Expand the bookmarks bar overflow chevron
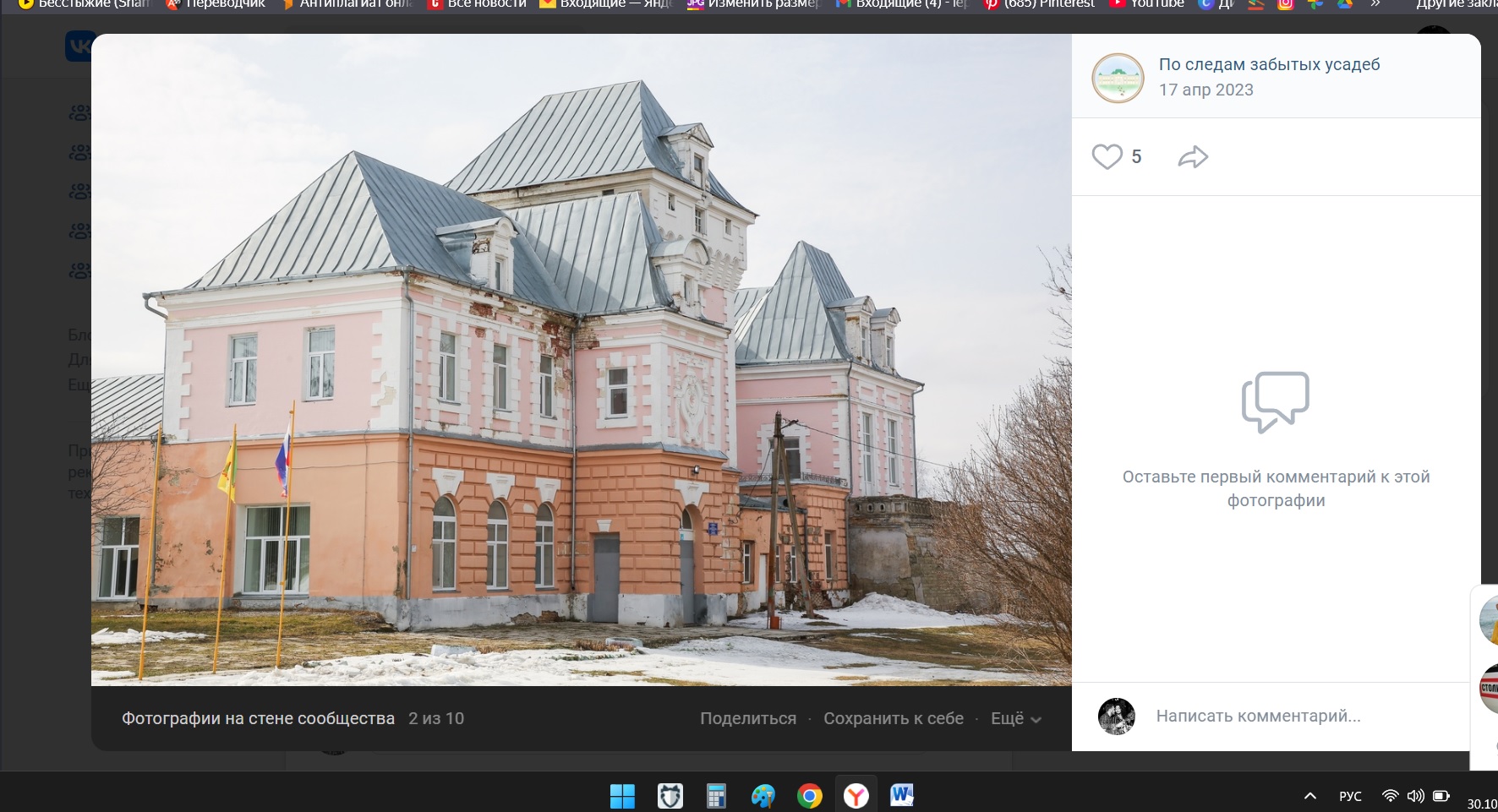Image resolution: width=1498 pixels, height=812 pixels. 1375,4
